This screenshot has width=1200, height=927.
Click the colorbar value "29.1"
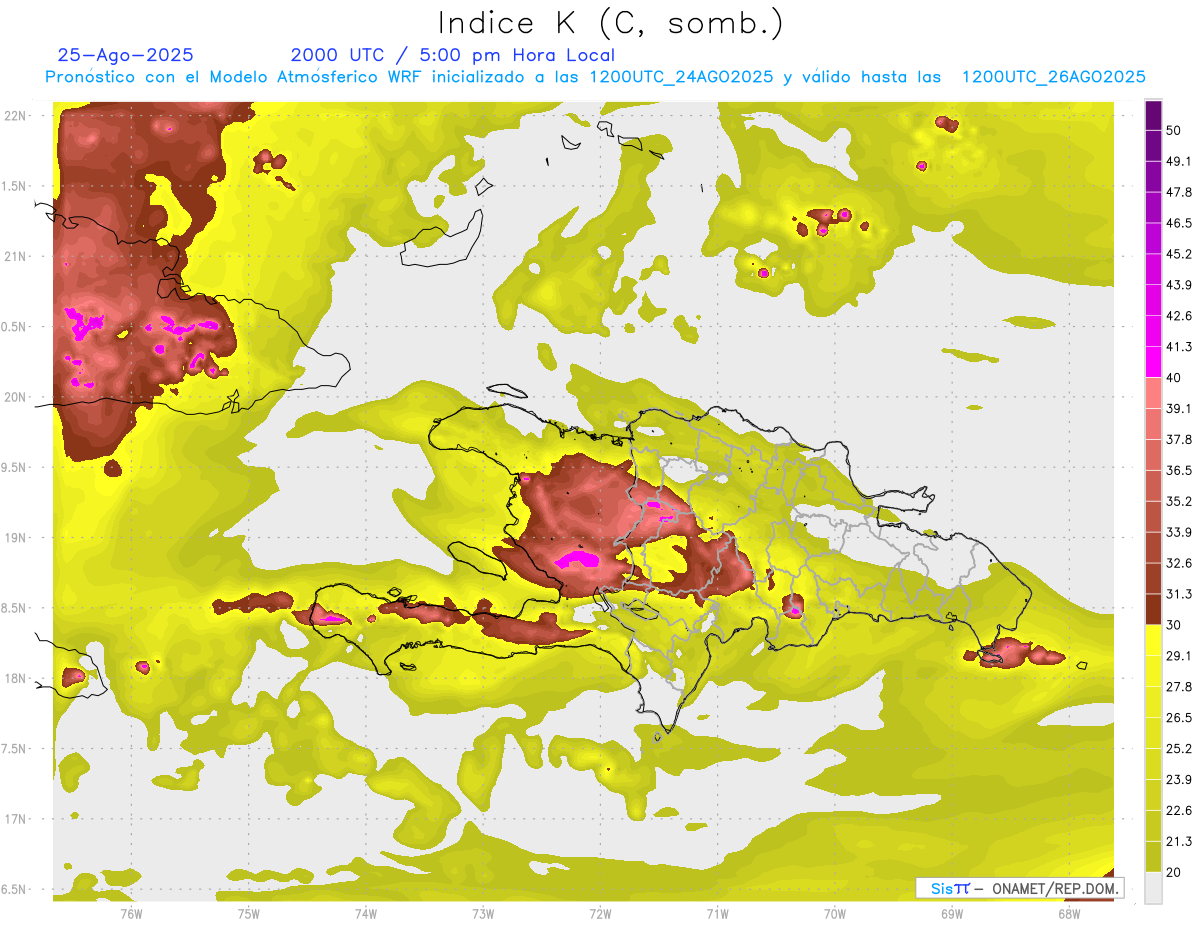click(x=1179, y=656)
